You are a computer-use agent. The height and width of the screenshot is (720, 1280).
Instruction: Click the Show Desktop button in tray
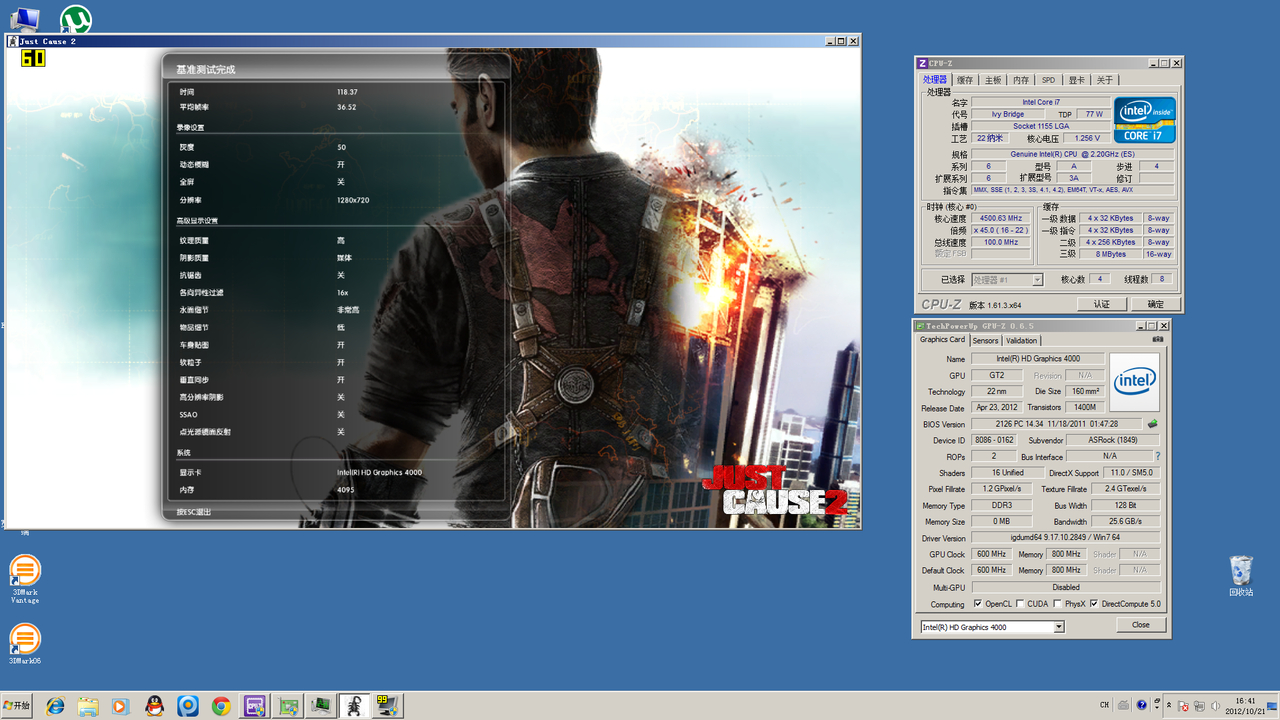click(x=1274, y=706)
